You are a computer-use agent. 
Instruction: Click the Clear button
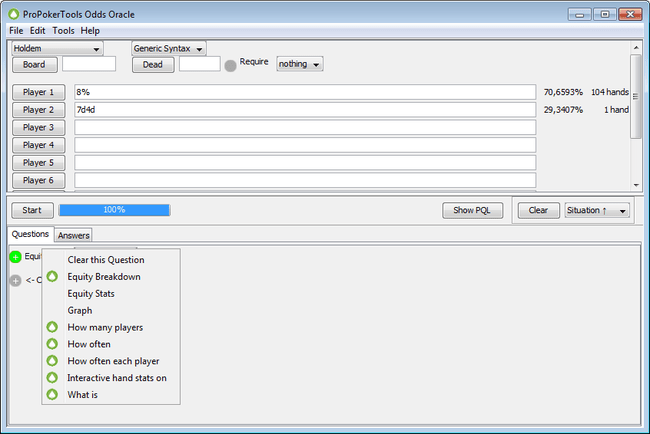tap(538, 210)
